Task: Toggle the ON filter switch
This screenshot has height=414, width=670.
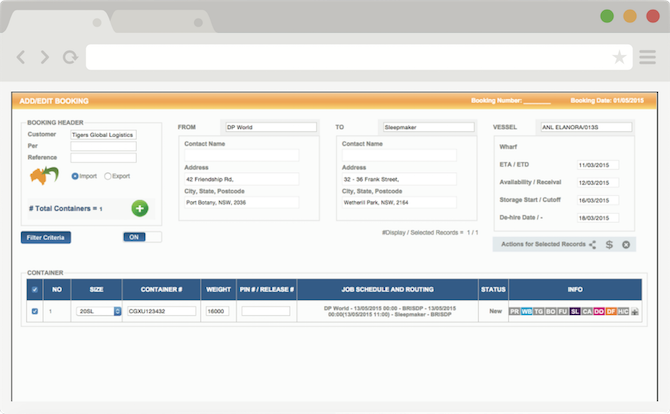Action: point(142,237)
